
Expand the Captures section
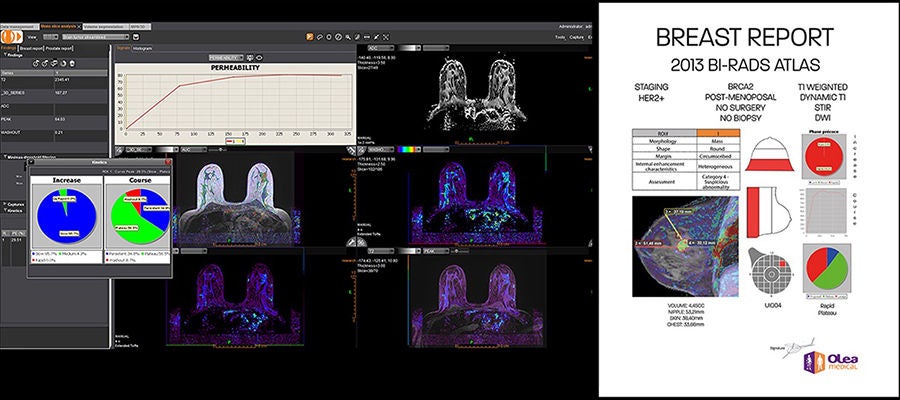14,204
